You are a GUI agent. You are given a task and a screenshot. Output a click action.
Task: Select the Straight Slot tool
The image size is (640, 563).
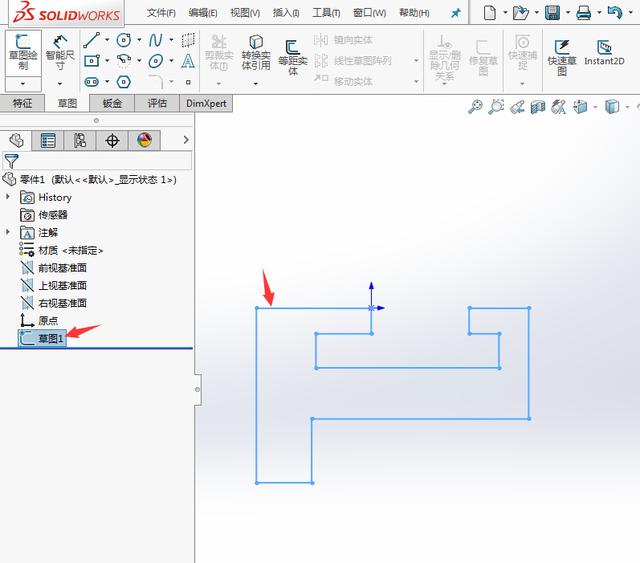(x=91, y=82)
